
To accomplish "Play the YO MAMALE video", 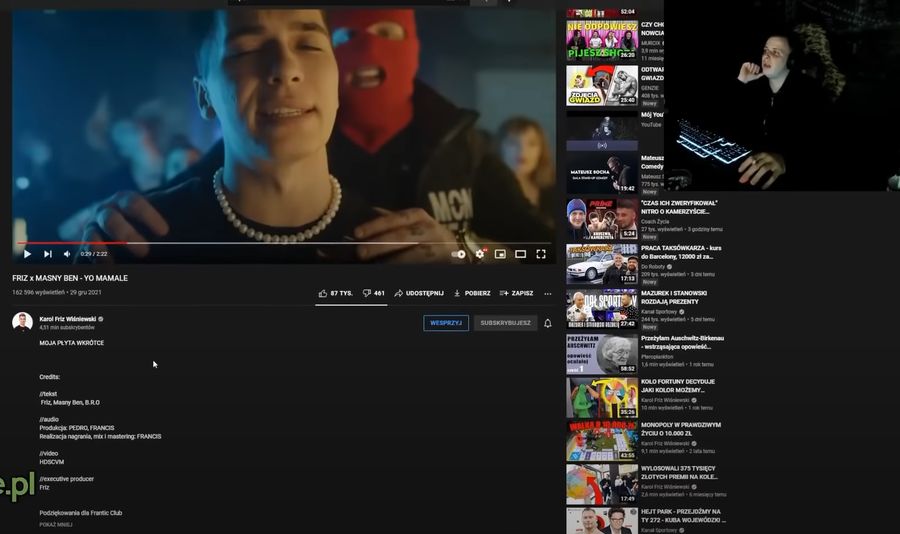I will [x=27, y=254].
